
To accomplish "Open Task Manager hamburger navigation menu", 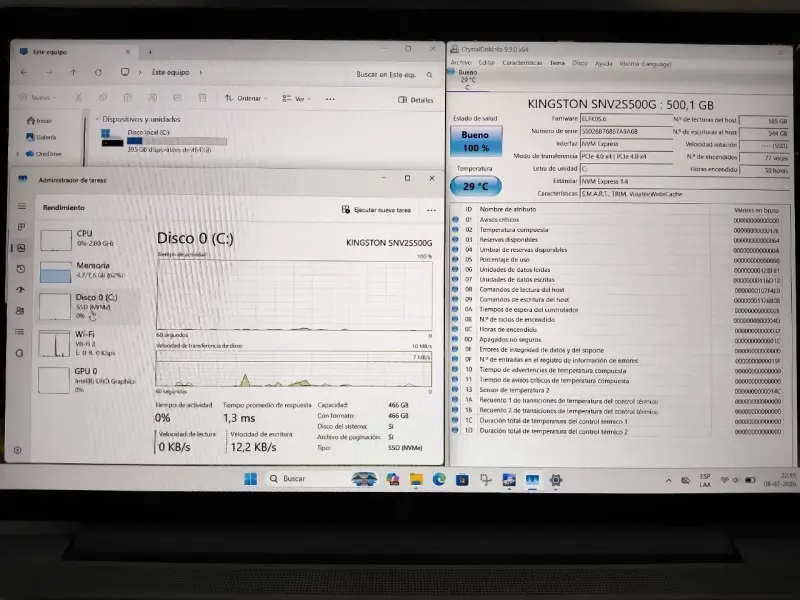I will [21, 206].
